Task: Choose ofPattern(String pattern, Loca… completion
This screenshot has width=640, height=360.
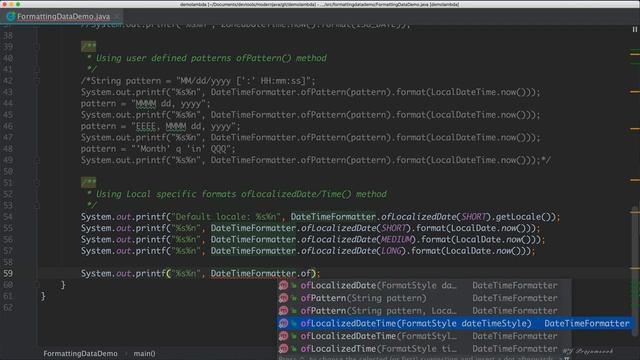Action: 424,311
